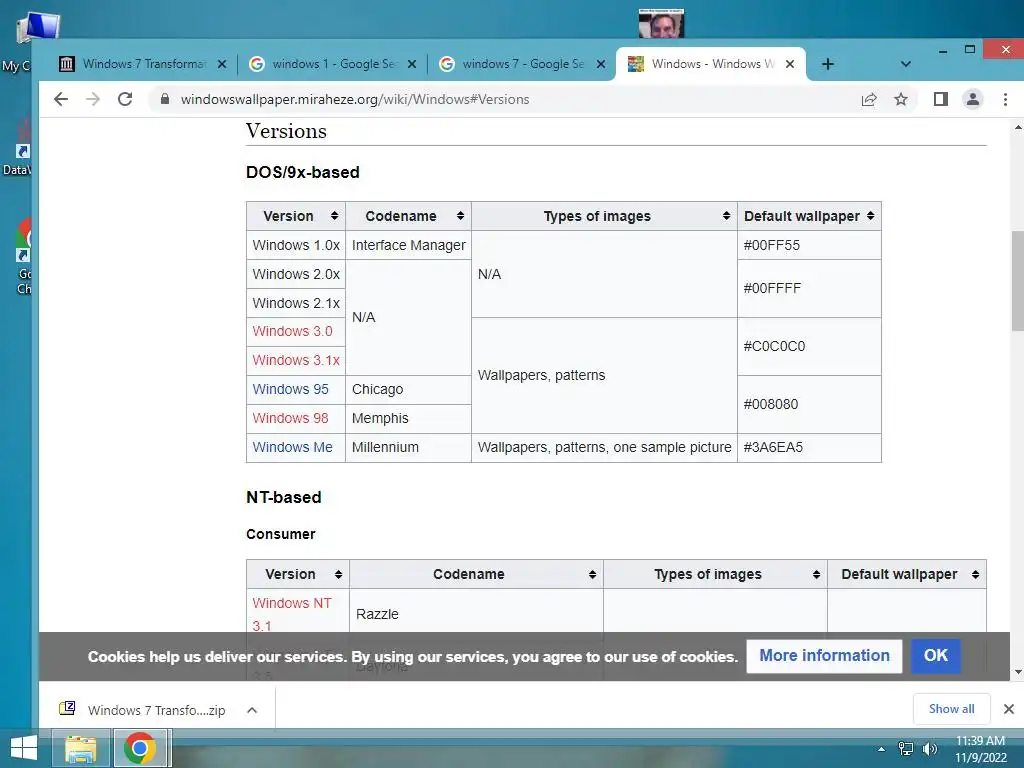Image resolution: width=1024 pixels, height=768 pixels.
Task: Sort Consumer table by Default wallpaper
Action: (x=906, y=574)
